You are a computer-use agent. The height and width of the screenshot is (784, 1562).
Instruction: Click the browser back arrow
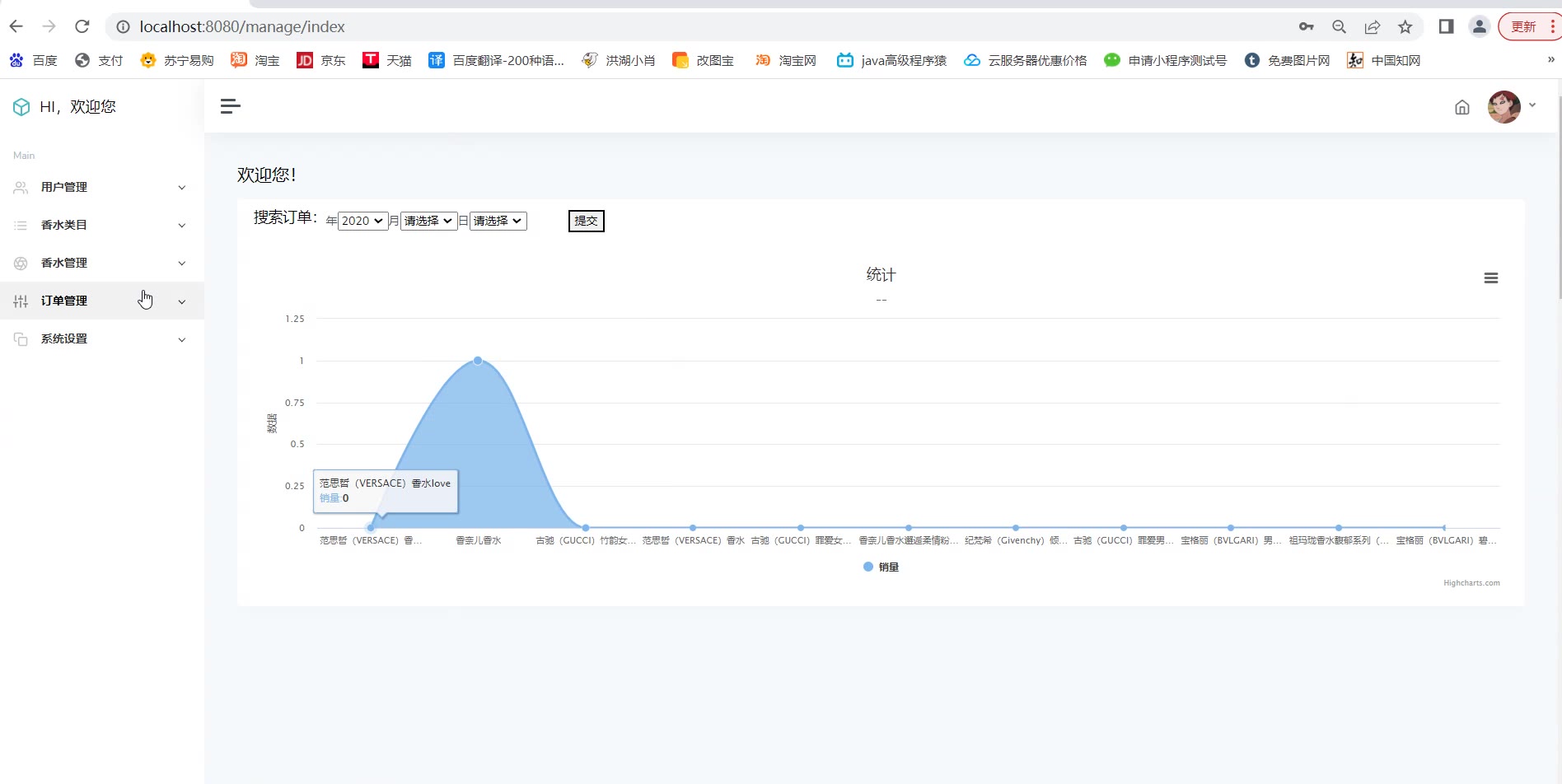[16, 26]
